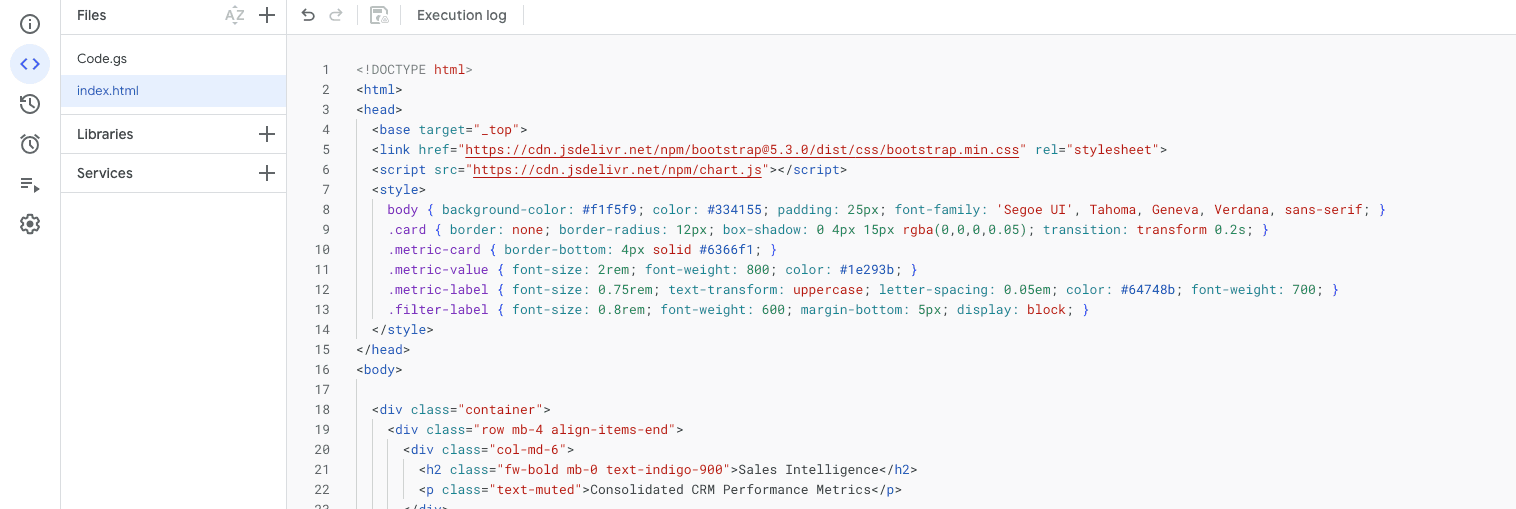Click the chart.js CDN URL in code

coord(618,170)
